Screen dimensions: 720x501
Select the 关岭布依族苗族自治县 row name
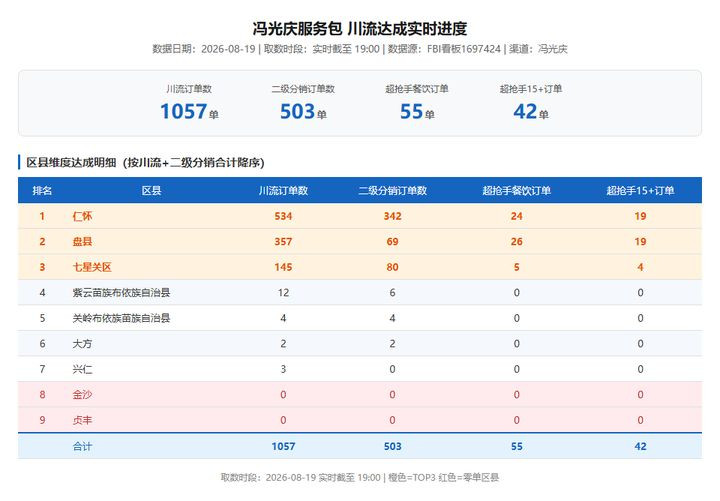click(121, 318)
